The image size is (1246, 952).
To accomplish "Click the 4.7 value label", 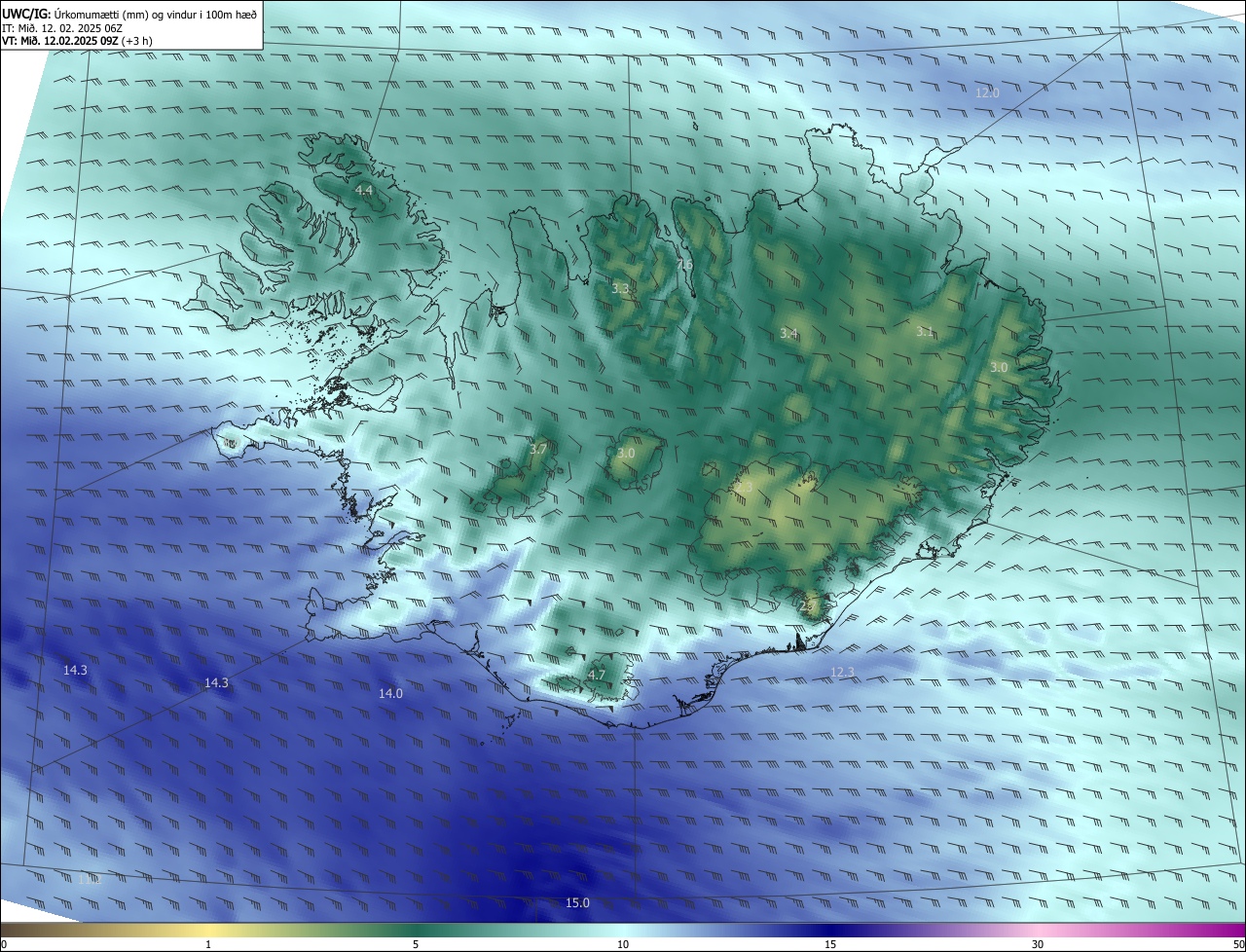I will (597, 675).
